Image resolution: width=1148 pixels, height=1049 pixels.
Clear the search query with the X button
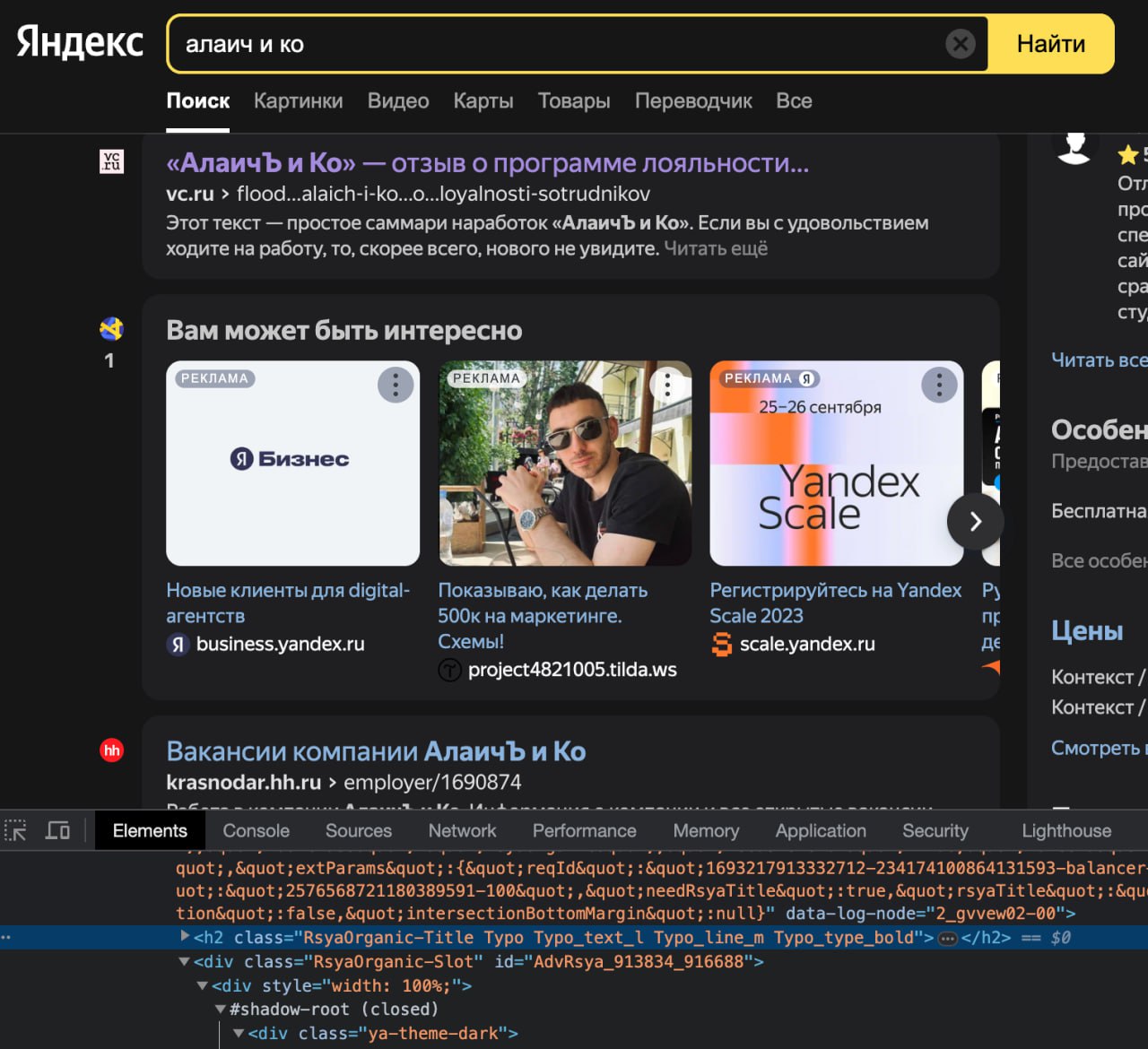tap(960, 43)
